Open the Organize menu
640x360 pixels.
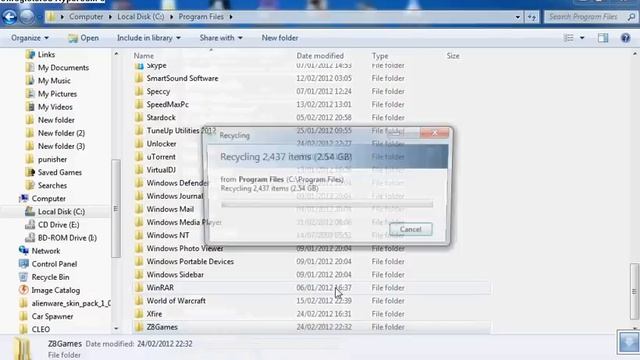point(30,38)
